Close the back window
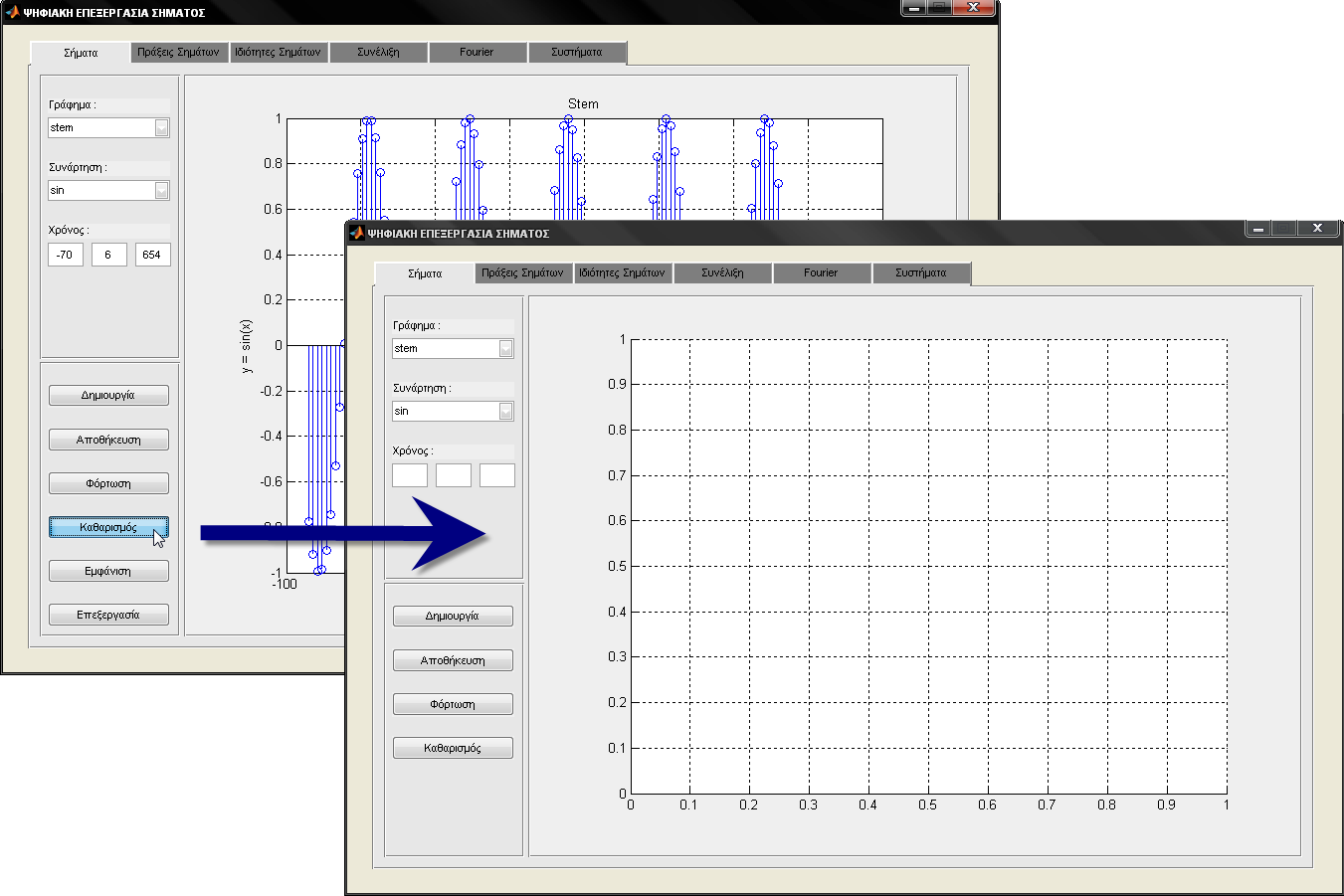Viewport: 1344px width, 896px height. pyautogui.click(x=974, y=7)
